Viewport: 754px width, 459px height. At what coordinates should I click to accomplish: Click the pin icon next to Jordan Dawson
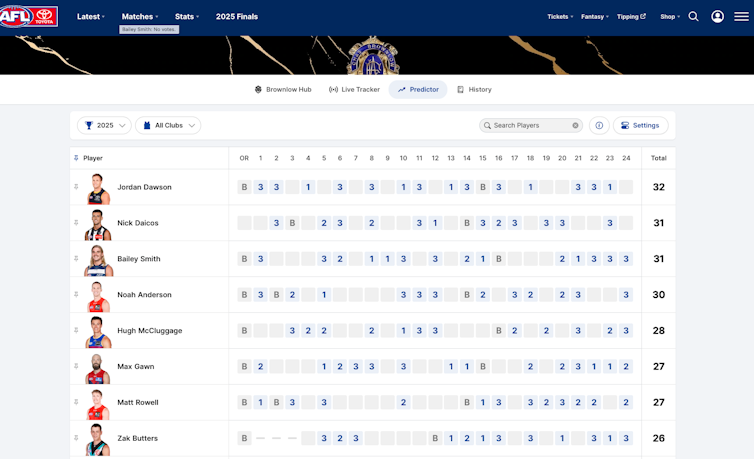pos(76,187)
